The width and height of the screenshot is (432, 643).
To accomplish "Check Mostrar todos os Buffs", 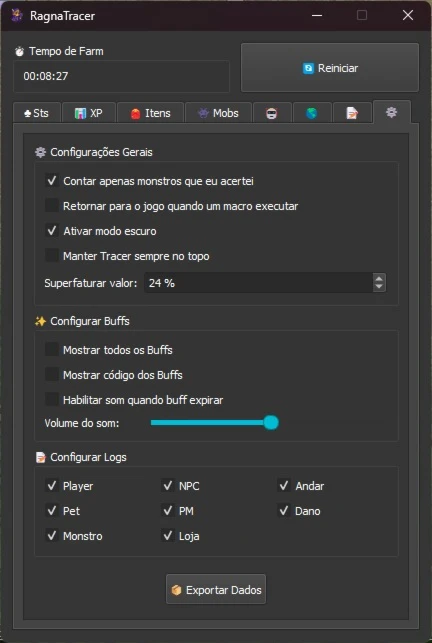I will tap(52, 350).
